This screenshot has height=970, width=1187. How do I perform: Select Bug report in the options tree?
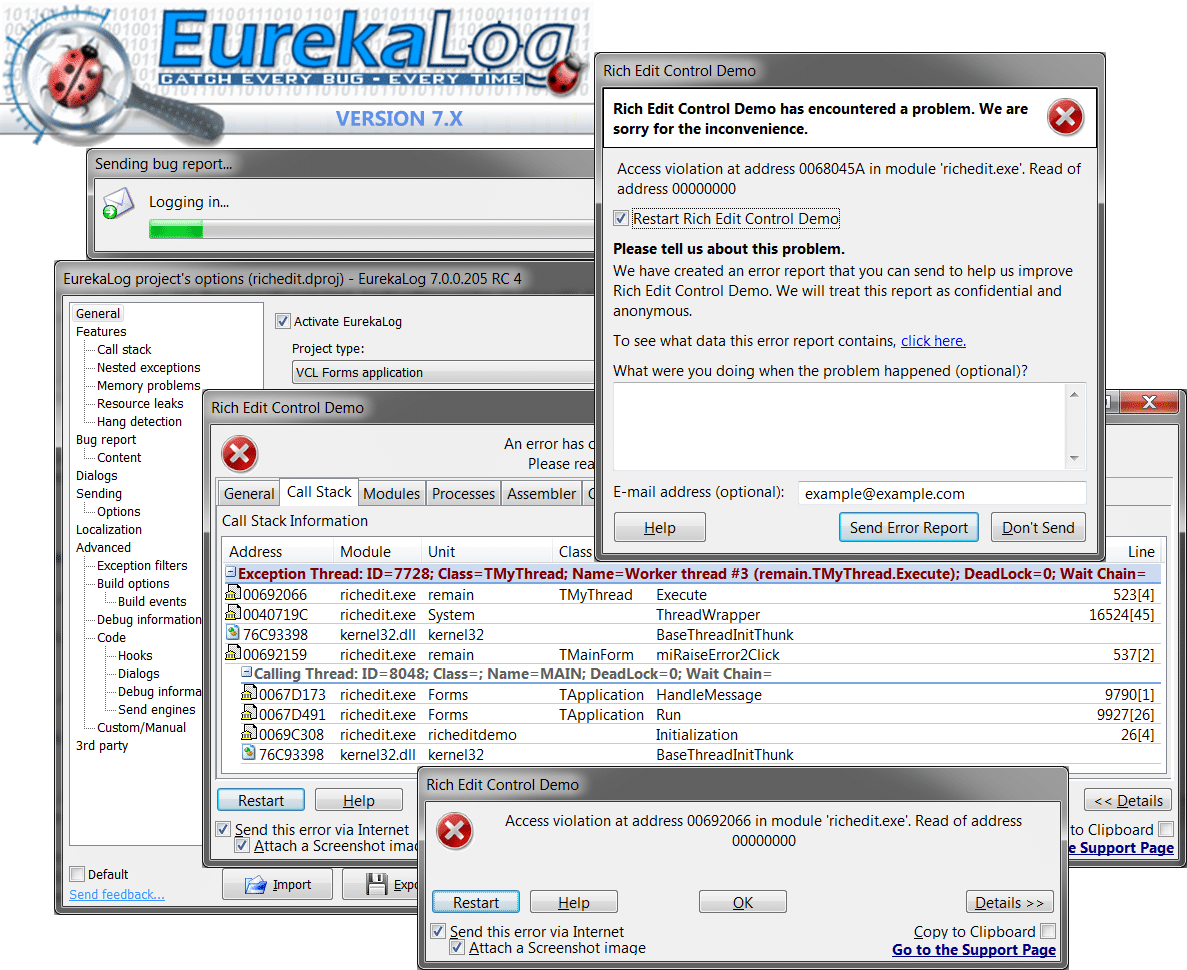[x=106, y=439]
